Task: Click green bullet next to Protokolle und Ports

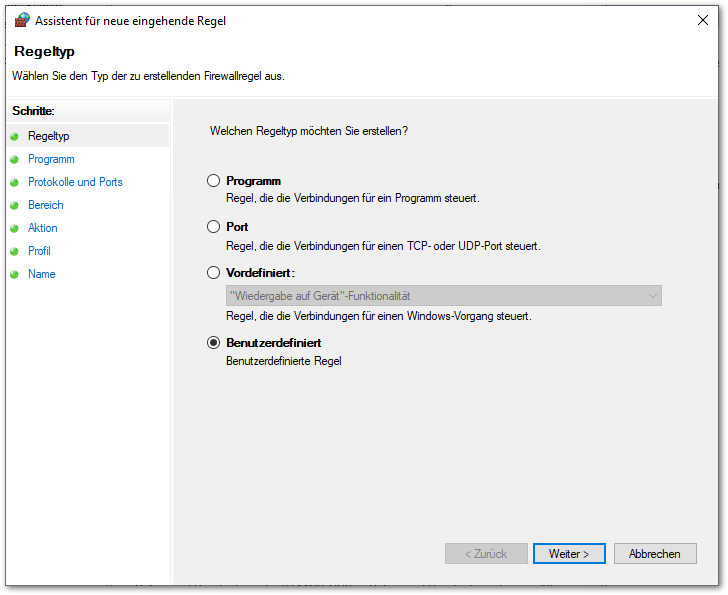Action: [14, 182]
